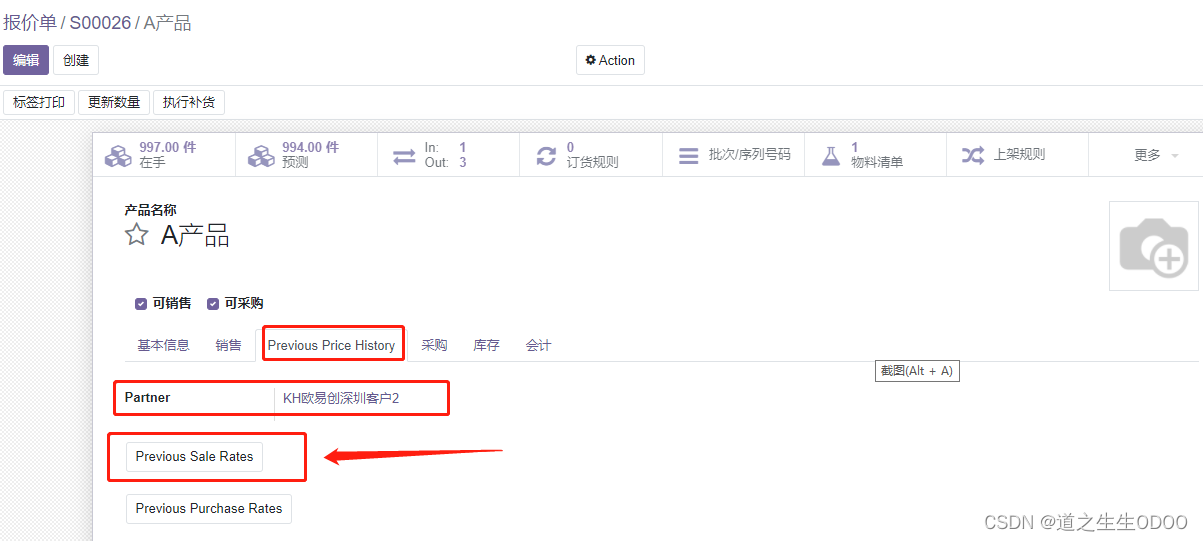Viewport: 1203px width, 541px height.
Task: Open the 994.00 件 预测 stat
Action: click(307, 155)
